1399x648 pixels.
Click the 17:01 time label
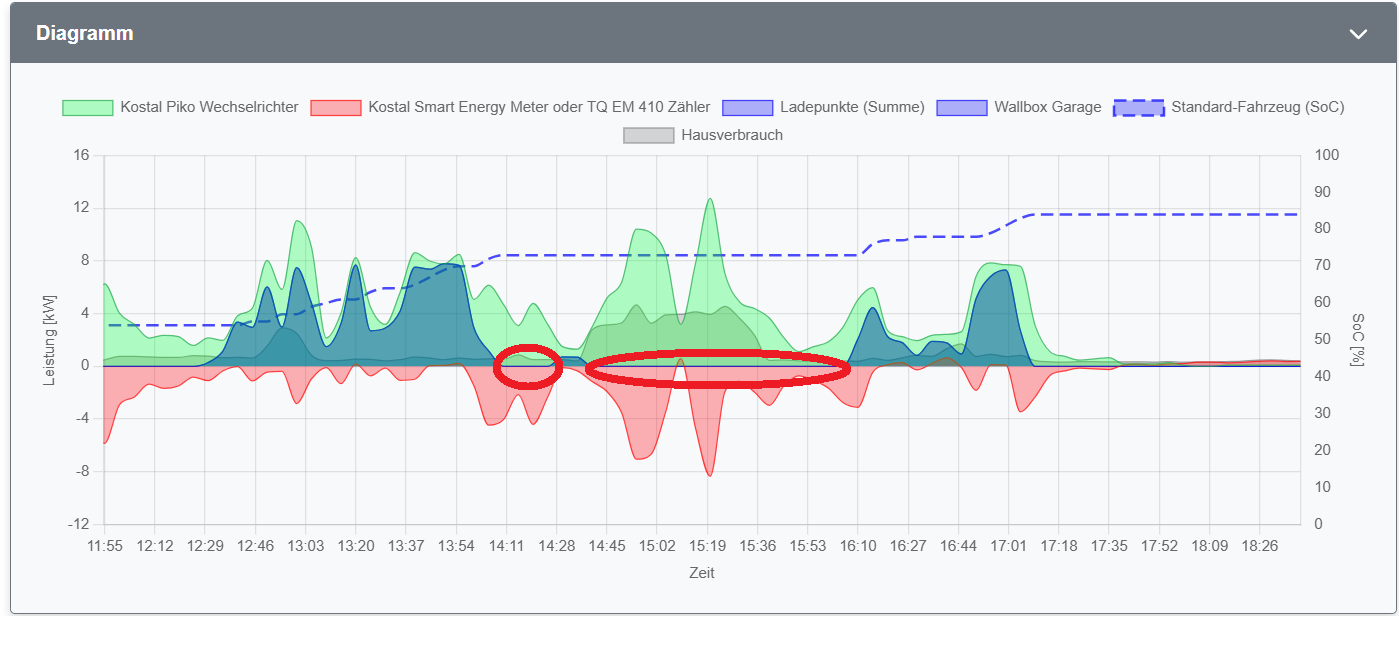pos(1008,546)
